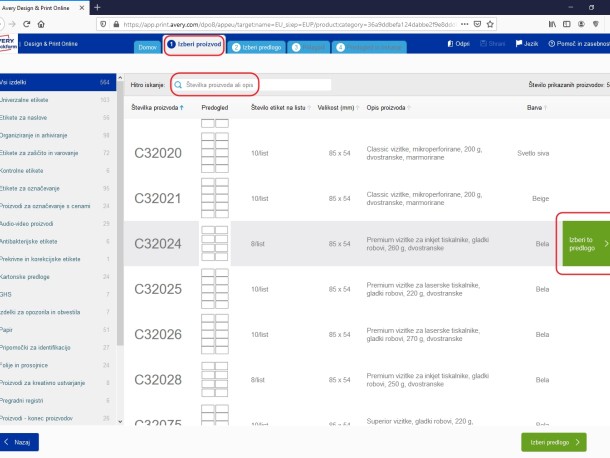The image size is (610, 458).
Task: Click the sidebar scroll-up arrow
Action: [120, 78]
